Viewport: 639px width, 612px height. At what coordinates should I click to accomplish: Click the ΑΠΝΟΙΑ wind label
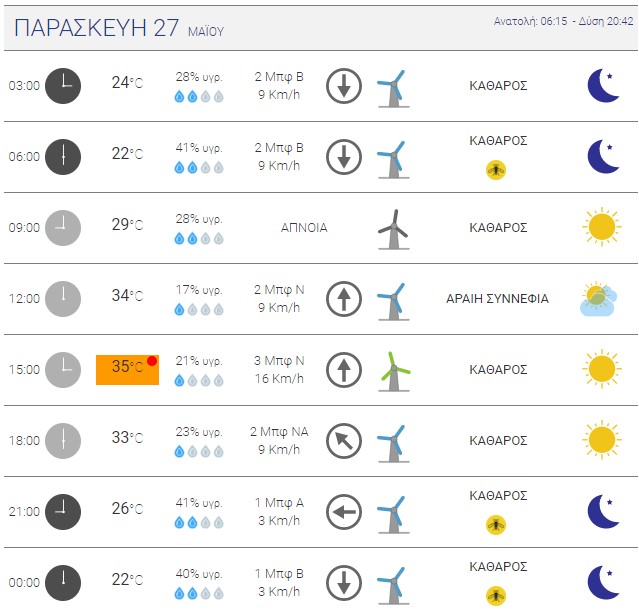(x=304, y=228)
